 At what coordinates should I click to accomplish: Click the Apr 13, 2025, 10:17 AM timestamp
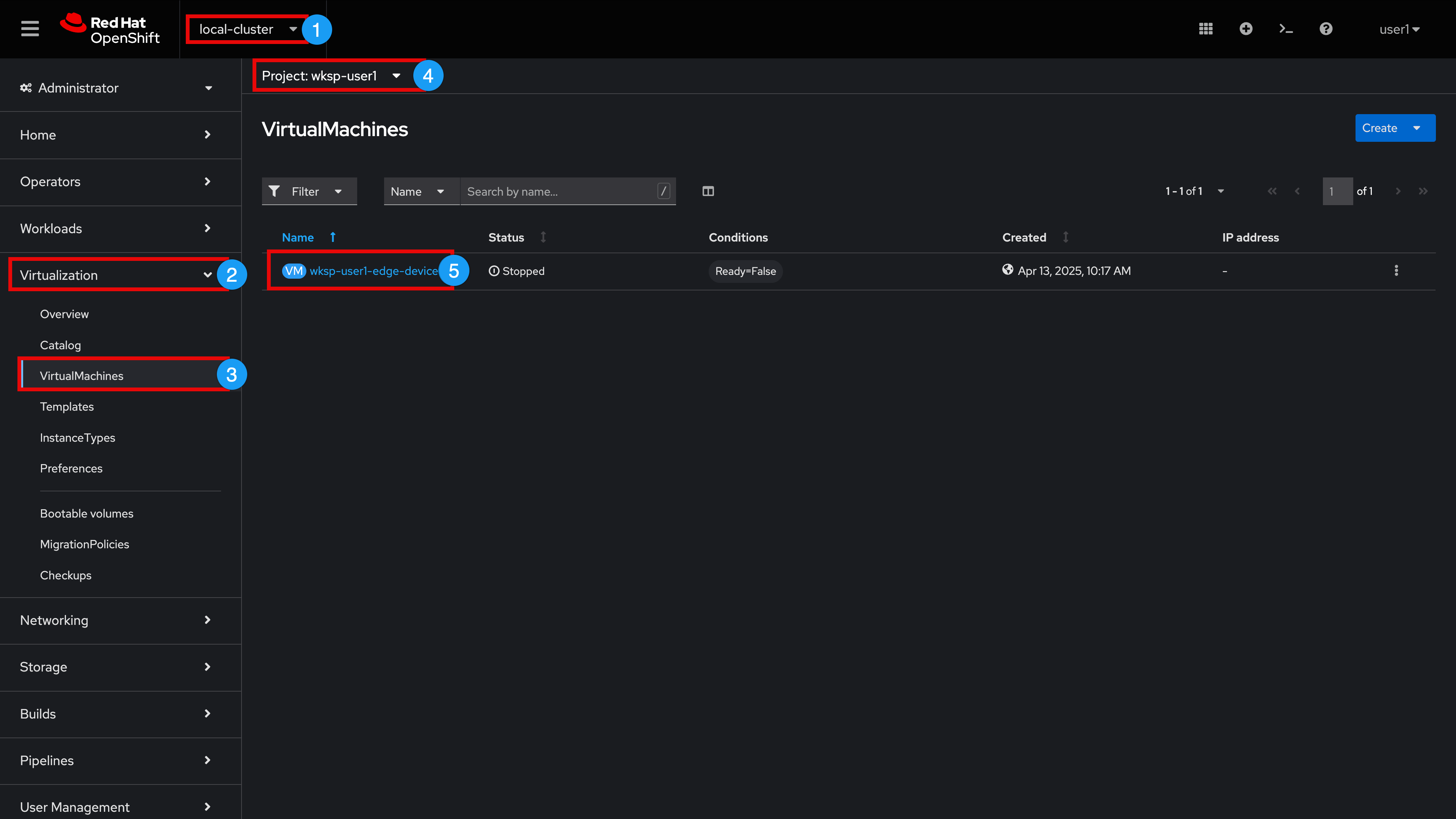click(1074, 271)
